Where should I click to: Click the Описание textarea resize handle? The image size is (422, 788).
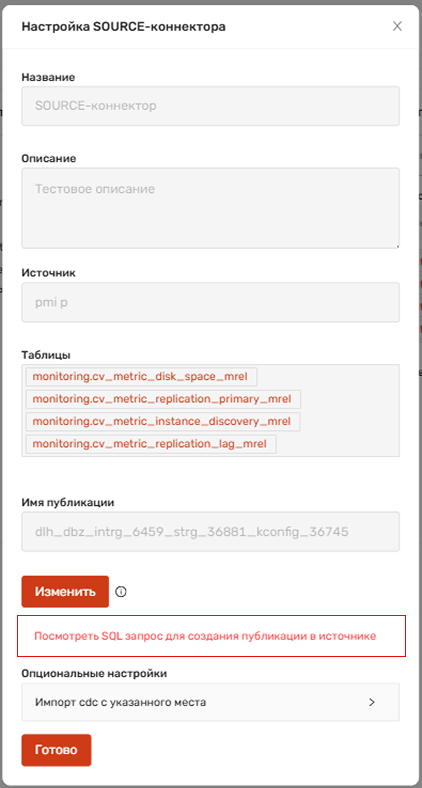pos(396,245)
